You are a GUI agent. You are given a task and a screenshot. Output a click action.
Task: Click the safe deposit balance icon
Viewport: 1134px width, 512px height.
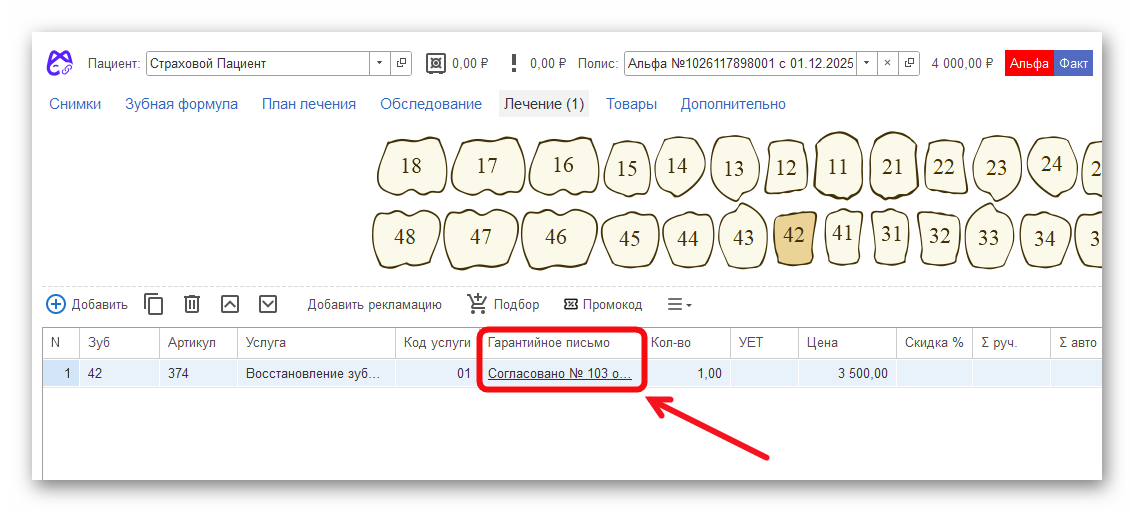436,63
